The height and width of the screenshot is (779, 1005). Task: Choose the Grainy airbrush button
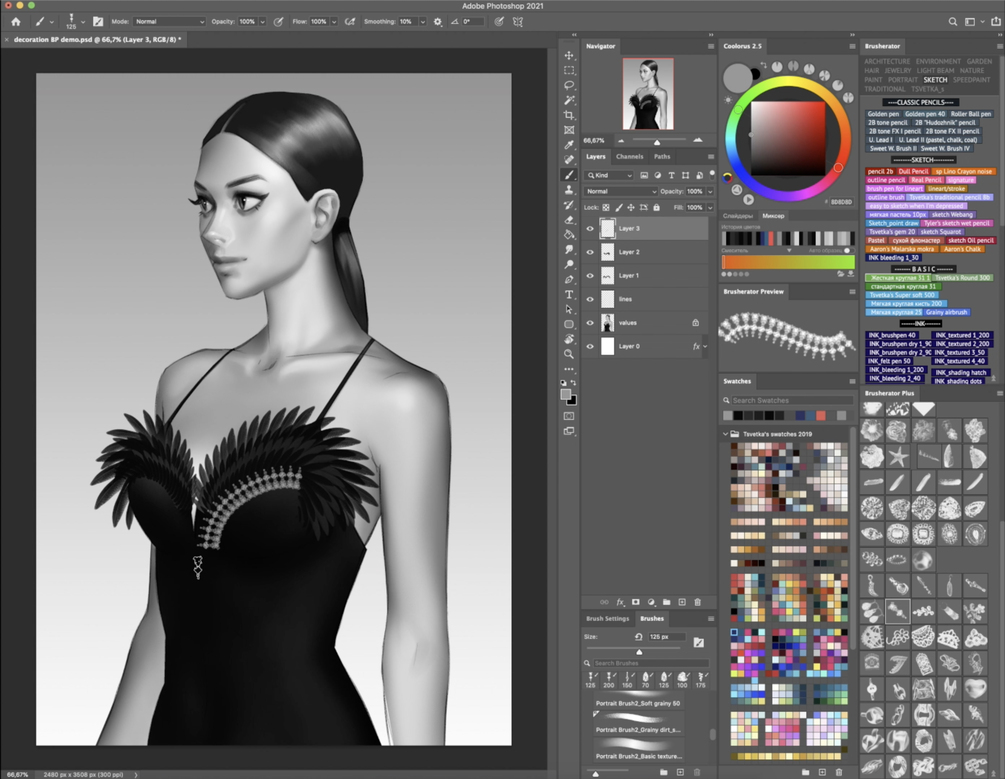(x=947, y=312)
